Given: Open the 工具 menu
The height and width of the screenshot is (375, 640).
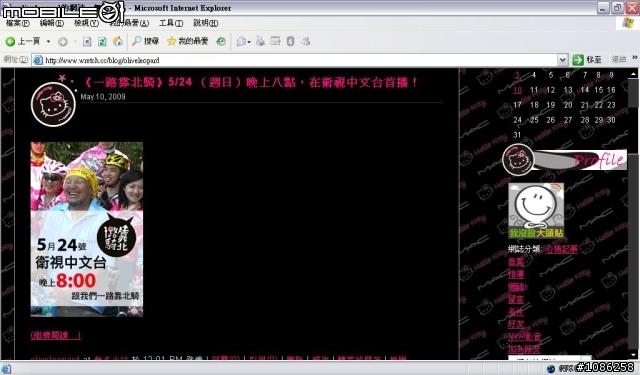Looking at the screenshot, I should [x=171, y=23].
